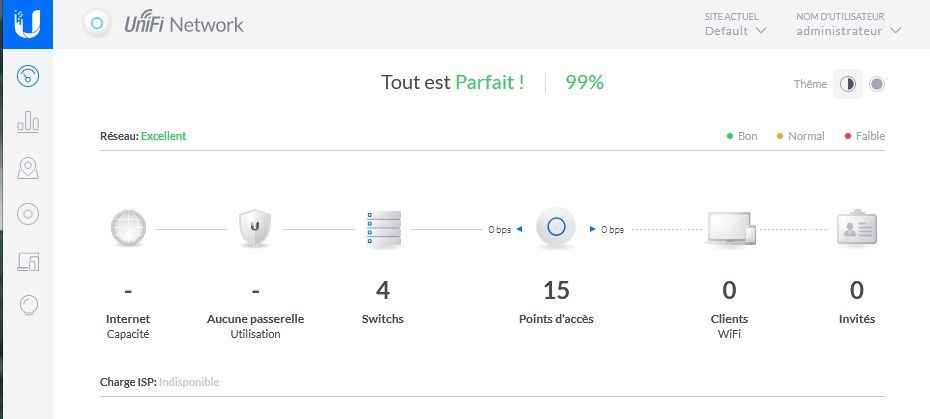The width and height of the screenshot is (930, 419).
Task: Open the Dashboard sidebar icon
Action: [28, 76]
